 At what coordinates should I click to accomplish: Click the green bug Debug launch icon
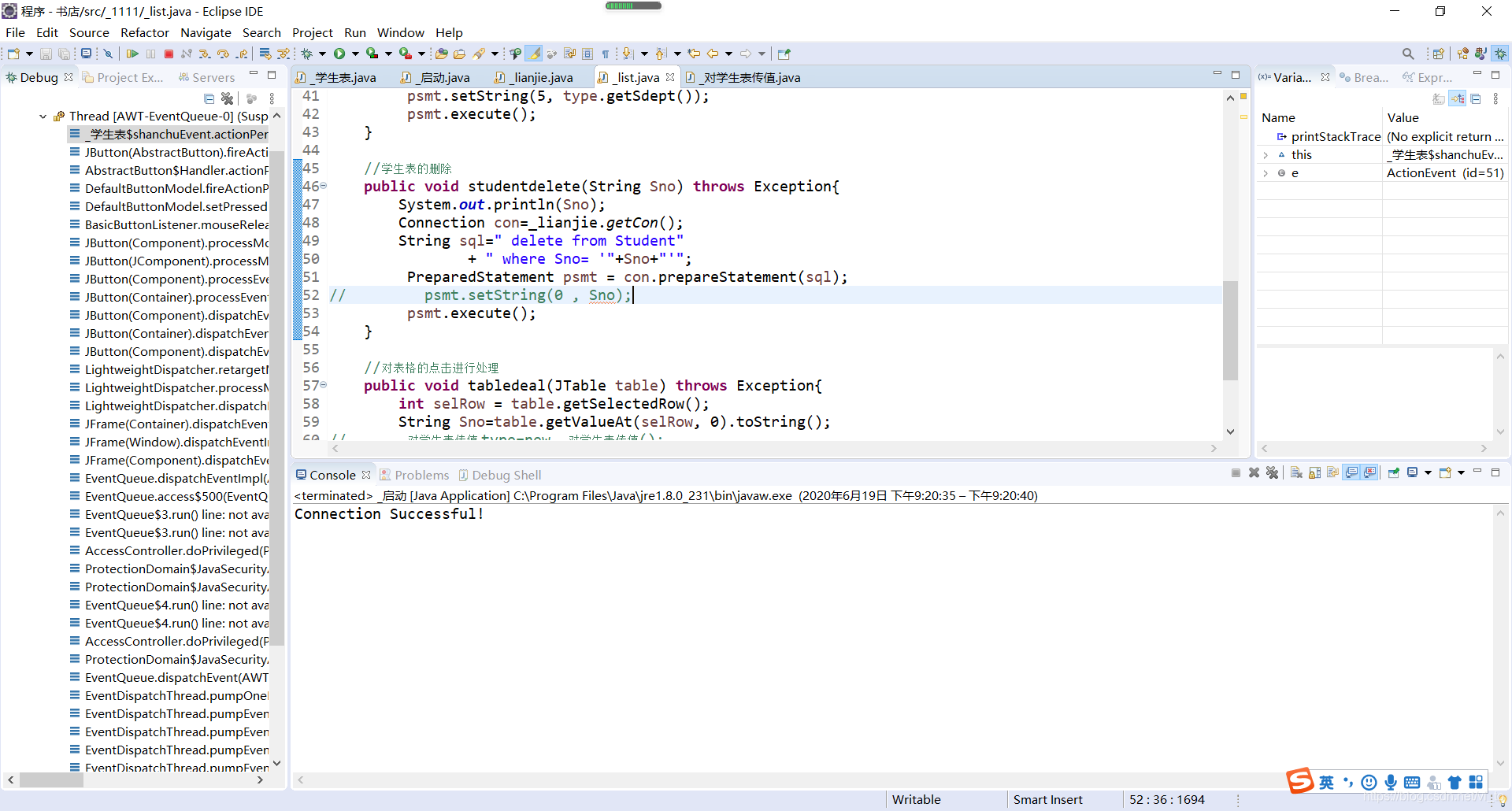pos(307,54)
